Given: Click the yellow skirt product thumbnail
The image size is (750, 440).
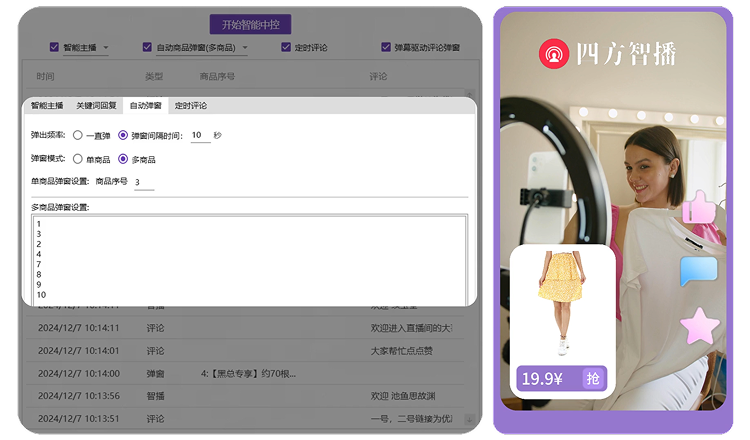Looking at the screenshot, I should coord(562,304).
